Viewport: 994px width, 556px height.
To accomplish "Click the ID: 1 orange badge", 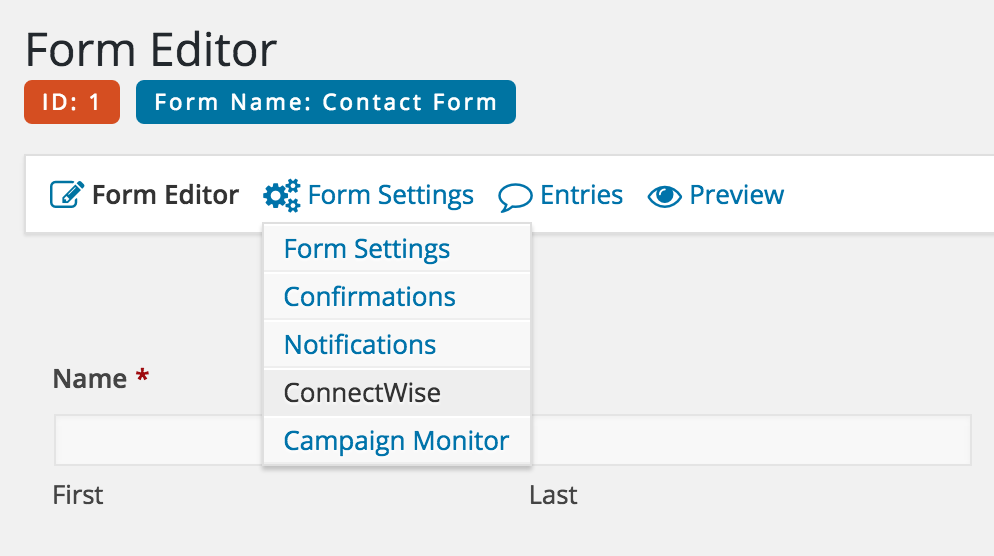I will [72, 102].
